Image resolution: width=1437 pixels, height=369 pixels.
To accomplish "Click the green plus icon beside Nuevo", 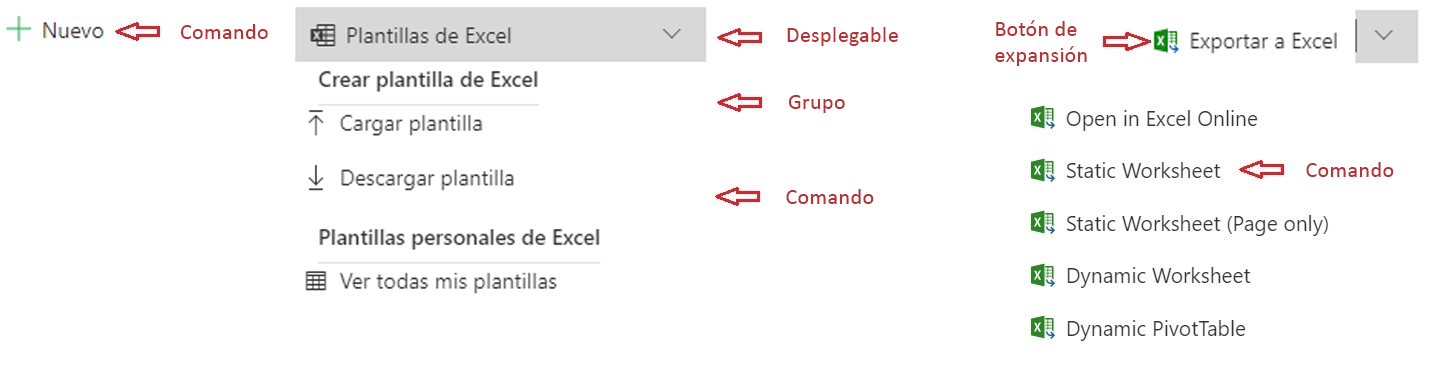I will (x=18, y=30).
